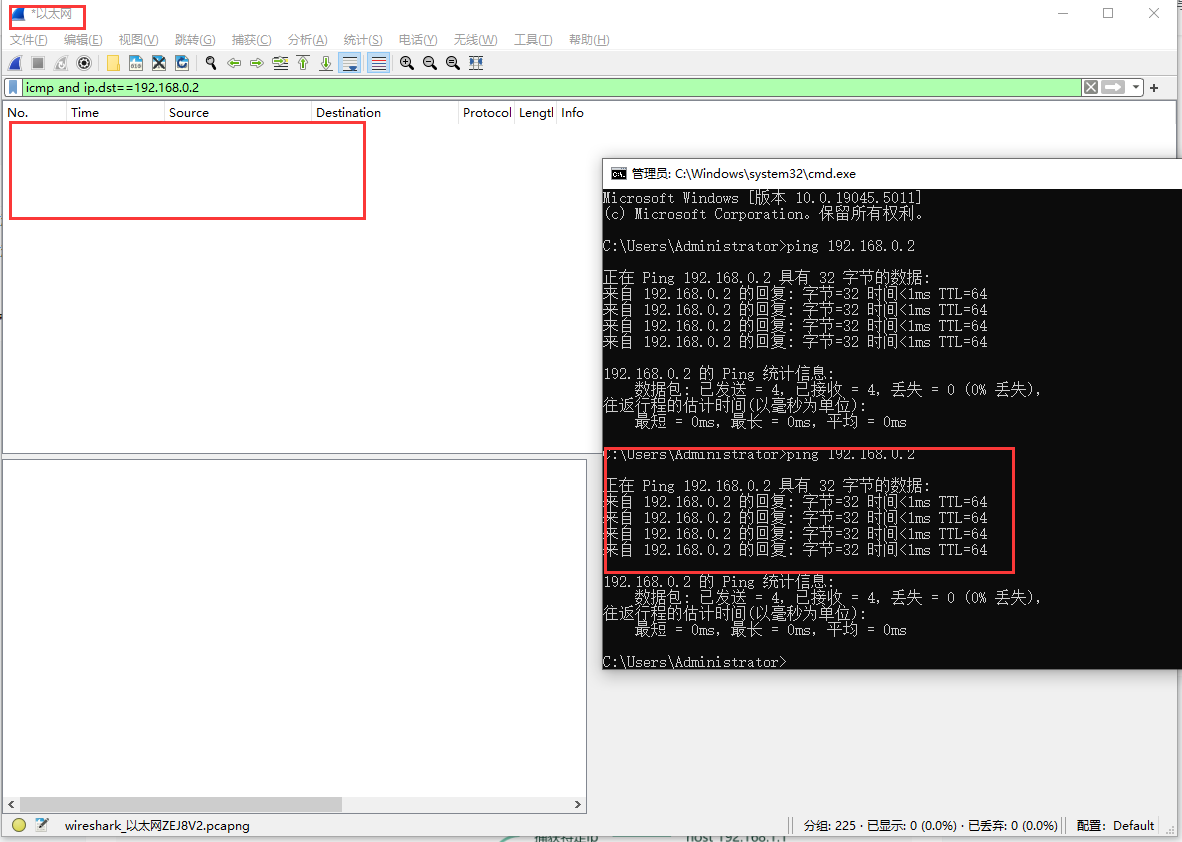The width and height of the screenshot is (1182, 842).
Task: Add a display filter button
Action: pos(1154,88)
